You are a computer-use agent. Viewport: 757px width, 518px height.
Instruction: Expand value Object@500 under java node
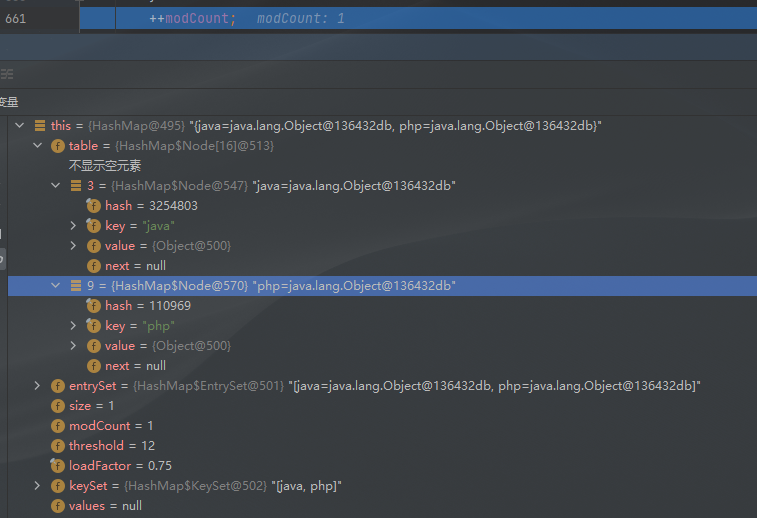click(73, 245)
